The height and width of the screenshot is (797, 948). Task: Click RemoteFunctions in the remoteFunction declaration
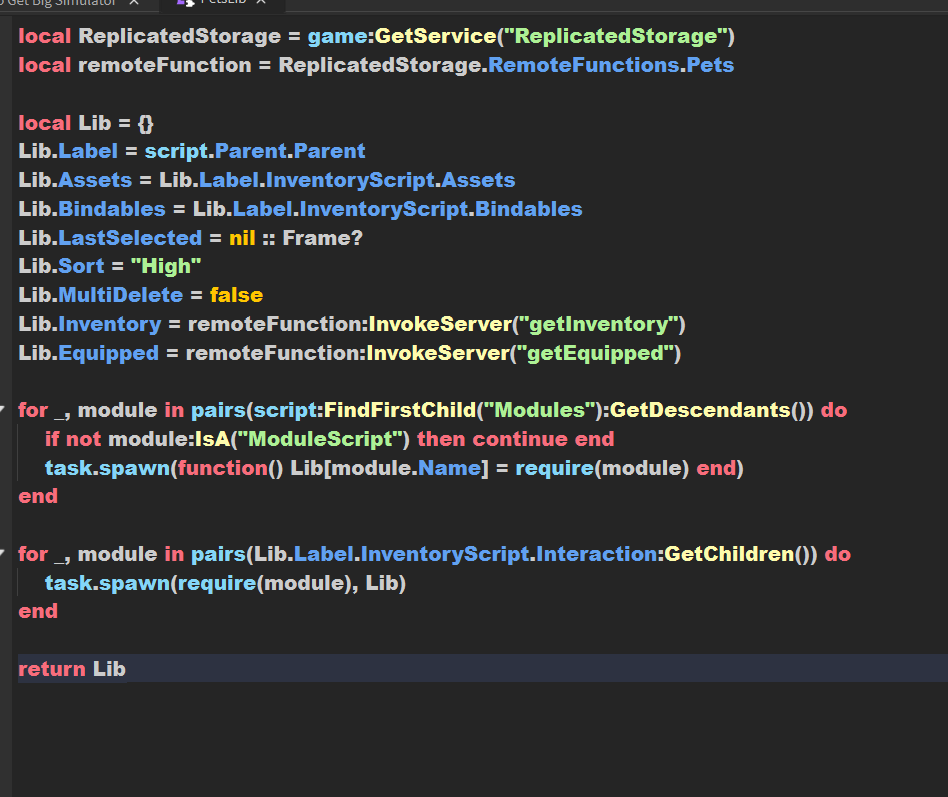coord(583,65)
